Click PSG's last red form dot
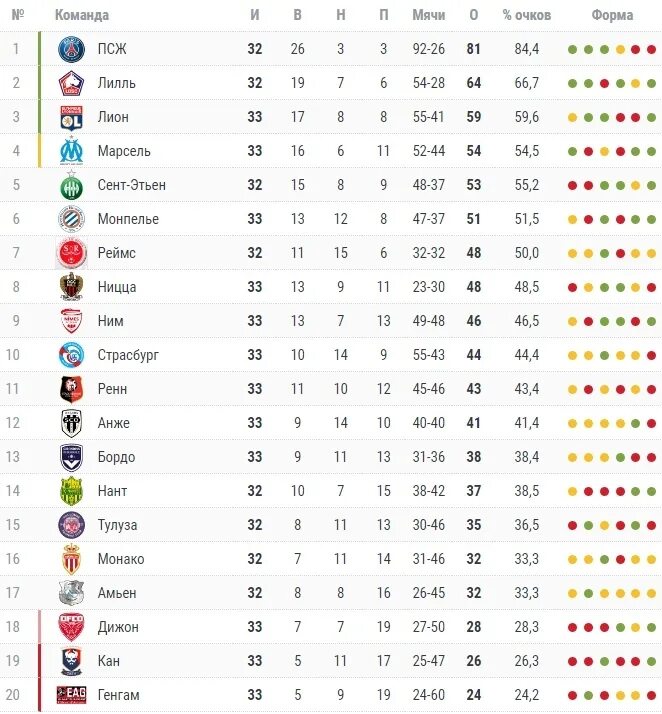 point(652,49)
